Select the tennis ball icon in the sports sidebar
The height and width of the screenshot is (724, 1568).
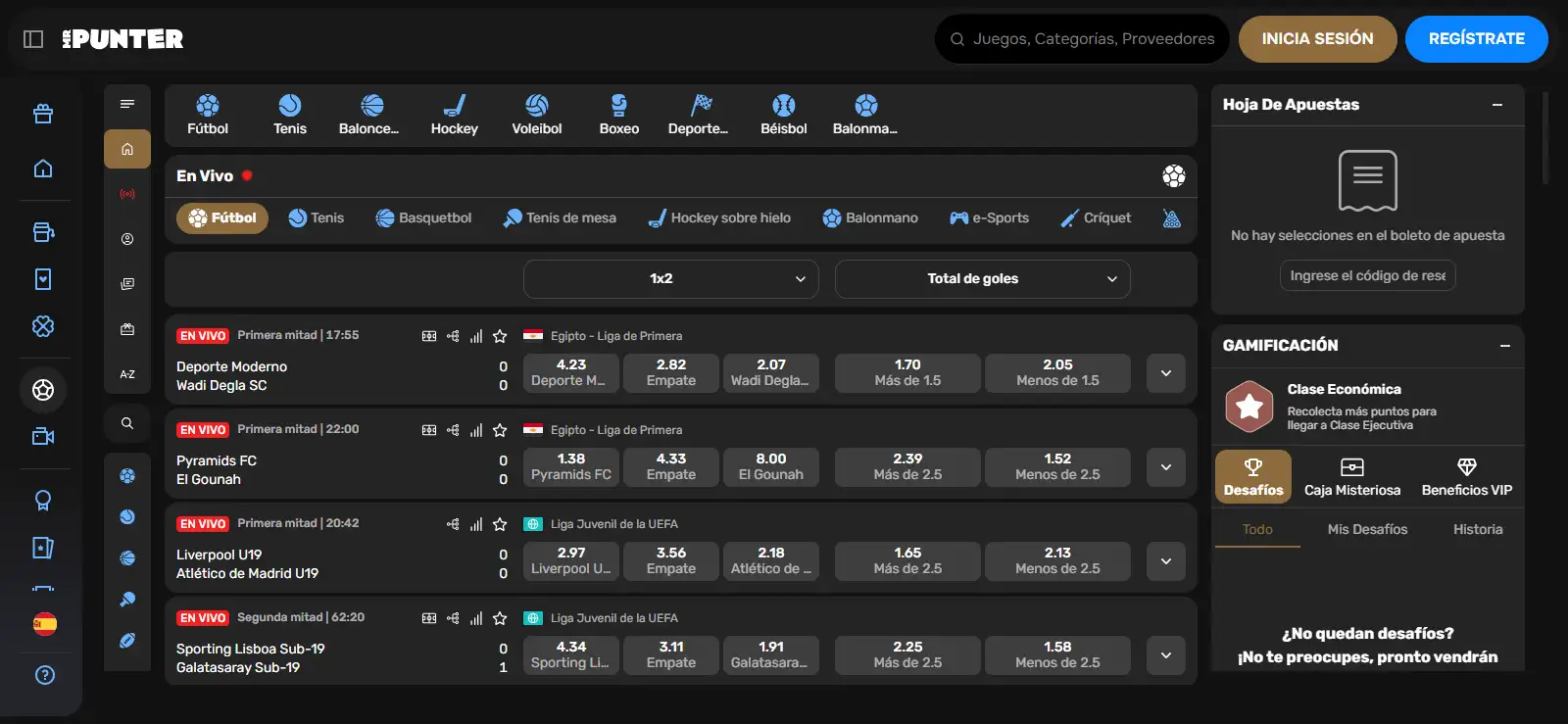127,517
